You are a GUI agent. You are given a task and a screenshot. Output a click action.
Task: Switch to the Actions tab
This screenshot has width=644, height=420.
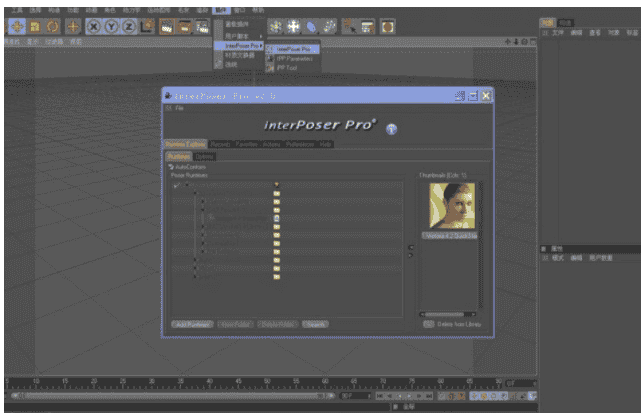click(x=271, y=144)
